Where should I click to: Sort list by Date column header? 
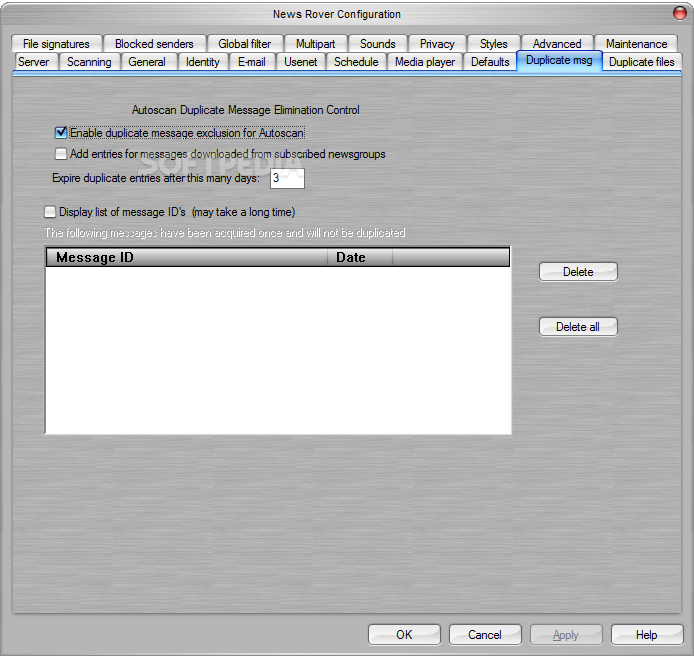coord(359,257)
